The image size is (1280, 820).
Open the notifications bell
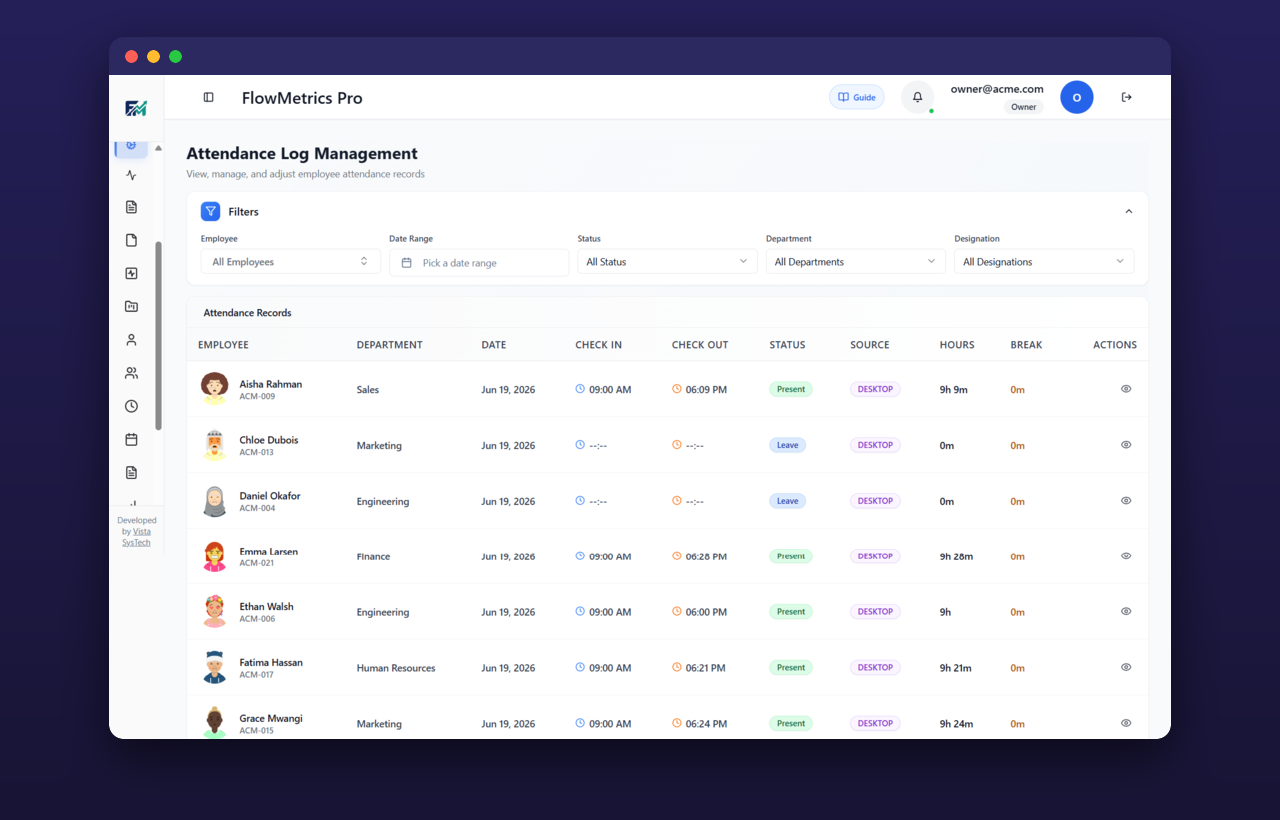(x=918, y=97)
